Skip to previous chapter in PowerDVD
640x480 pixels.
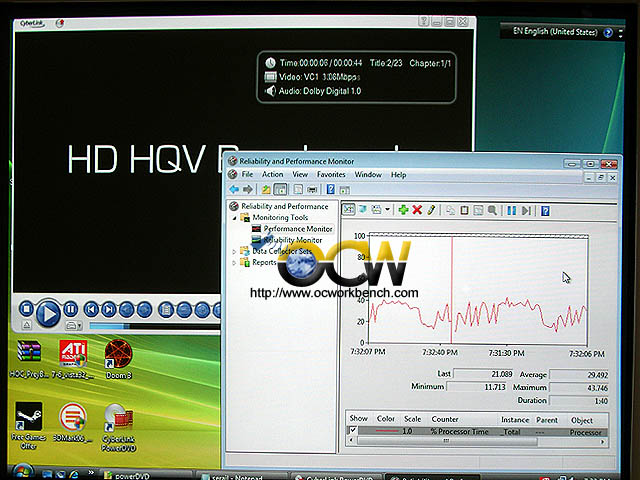coord(91,310)
